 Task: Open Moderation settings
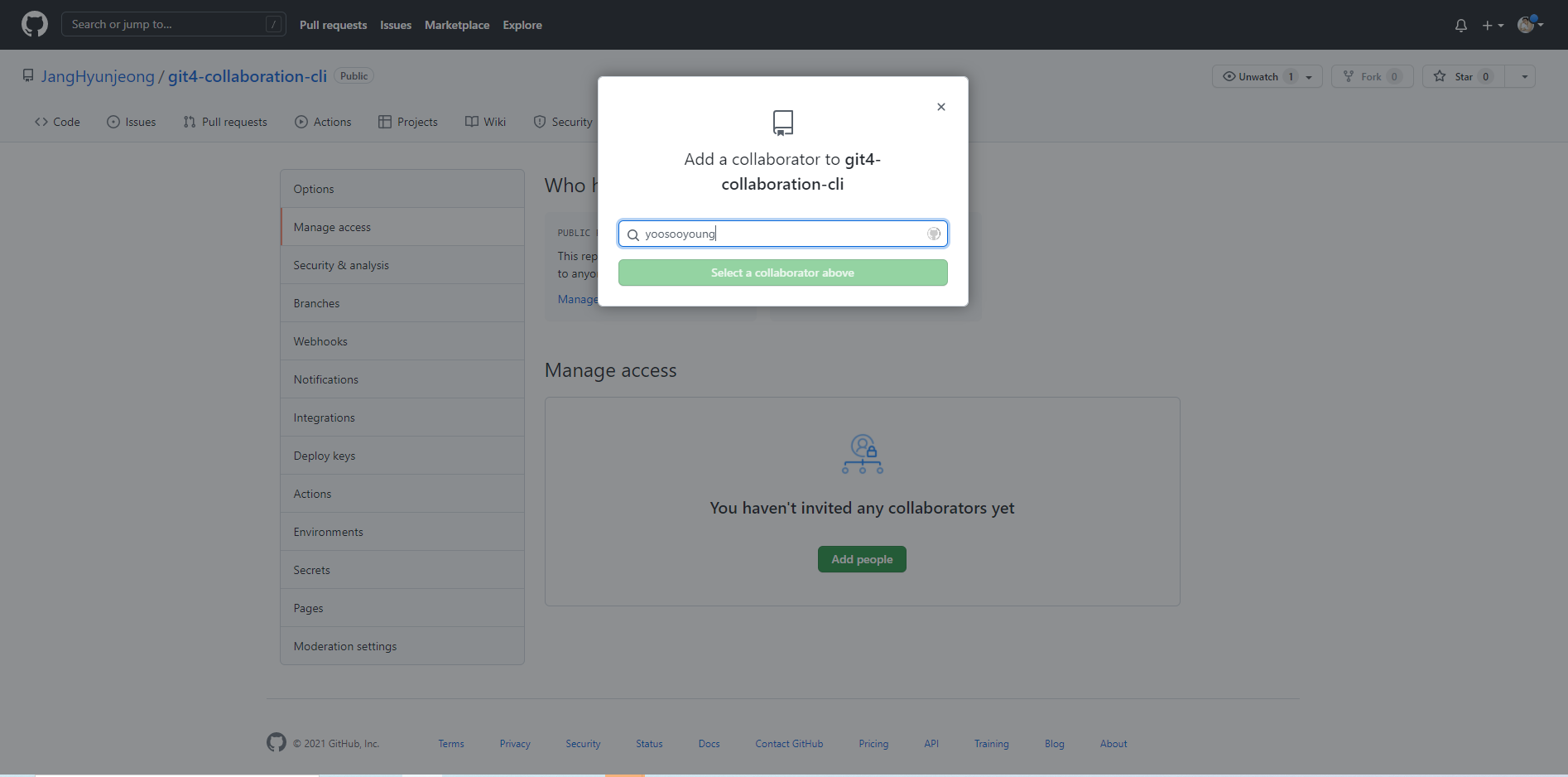(402, 646)
